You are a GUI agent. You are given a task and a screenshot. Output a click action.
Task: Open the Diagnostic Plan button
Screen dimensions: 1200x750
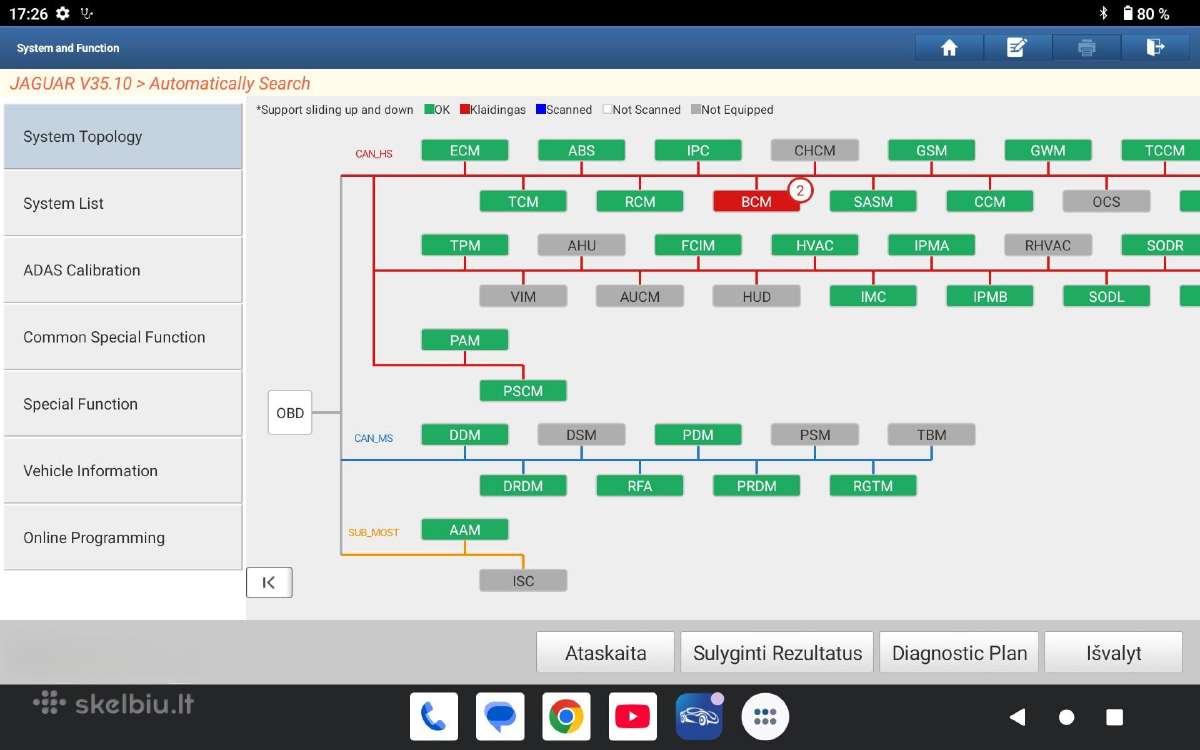(959, 653)
